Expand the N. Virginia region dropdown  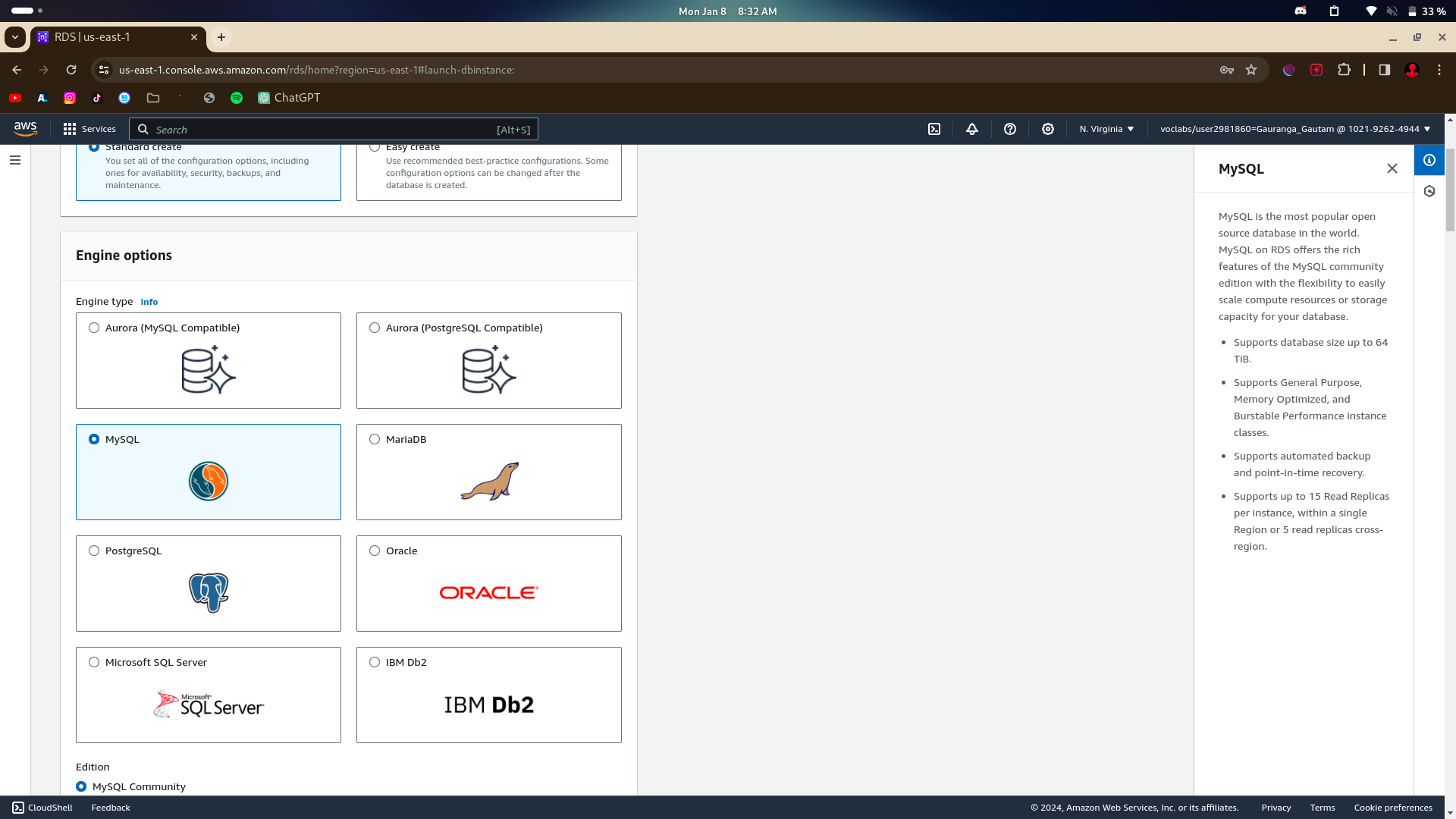click(x=1106, y=129)
